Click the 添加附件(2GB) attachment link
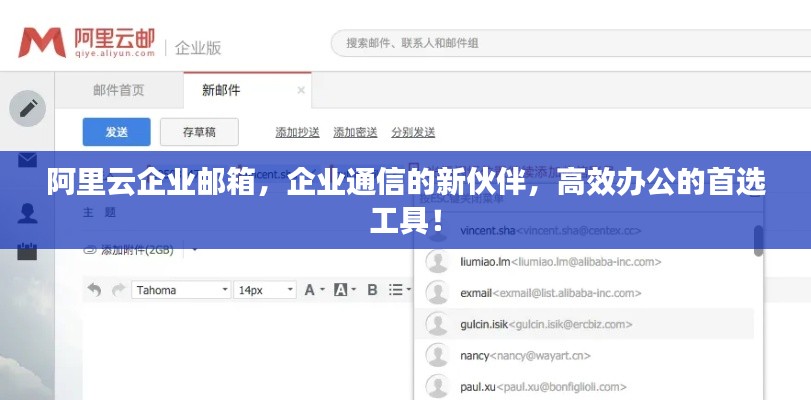This screenshot has height=400, width=811. (x=137, y=250)
